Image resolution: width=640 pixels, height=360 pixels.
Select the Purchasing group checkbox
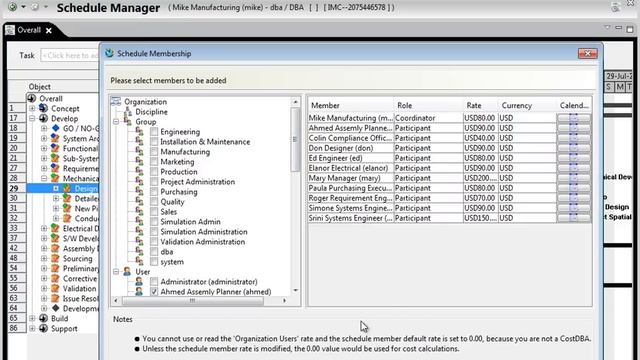click(x=154, y=192)
